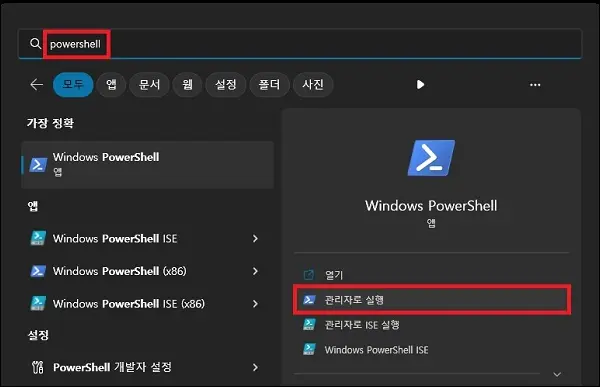Click the Windows PowerShell ISE result icon
This screenshot has height=387, width=600.
38,238
